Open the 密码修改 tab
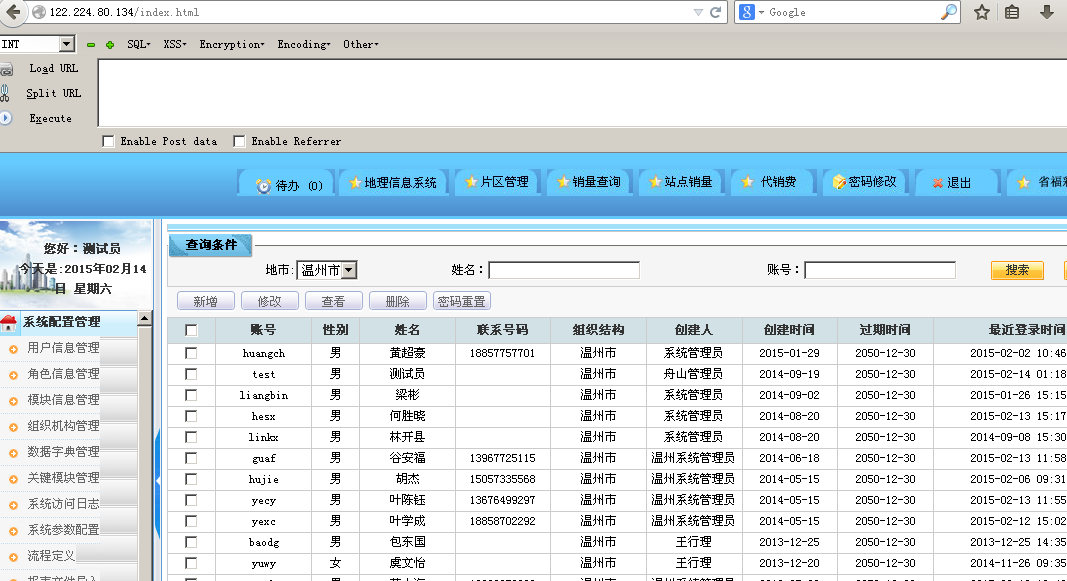The width and height of the screenshot is (1067, 581). [x=864, y=182]
